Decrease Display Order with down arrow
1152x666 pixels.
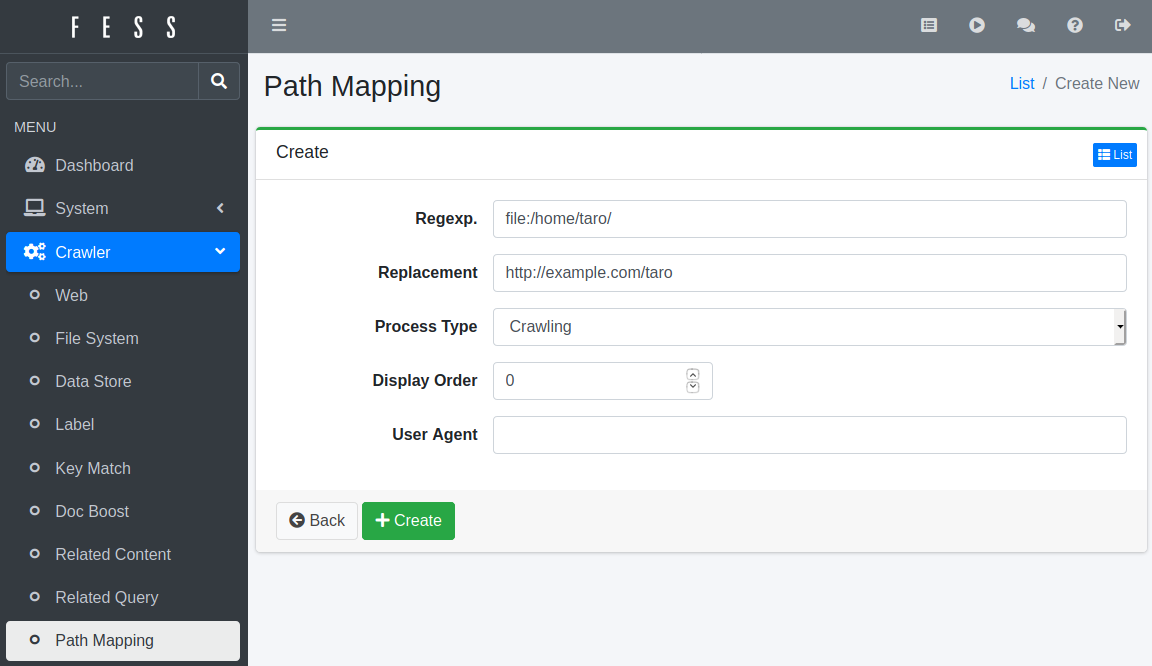pos(693,387)
